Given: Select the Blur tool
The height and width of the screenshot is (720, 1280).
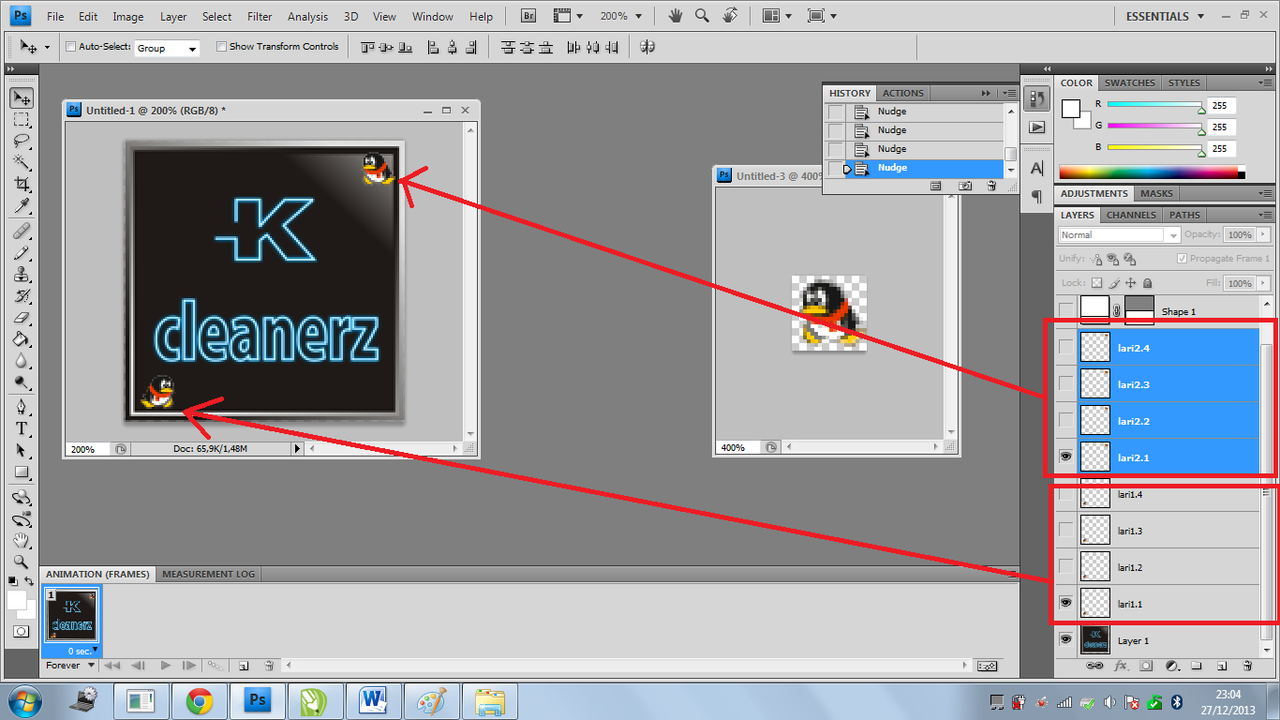Looking at the screenshot, I should (22, 361).
